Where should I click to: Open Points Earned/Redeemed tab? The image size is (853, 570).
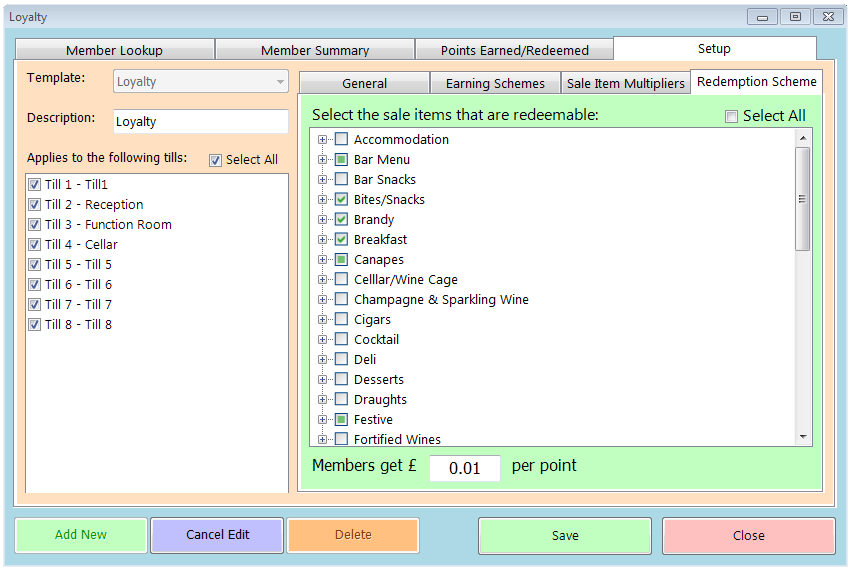click(515, 50)
